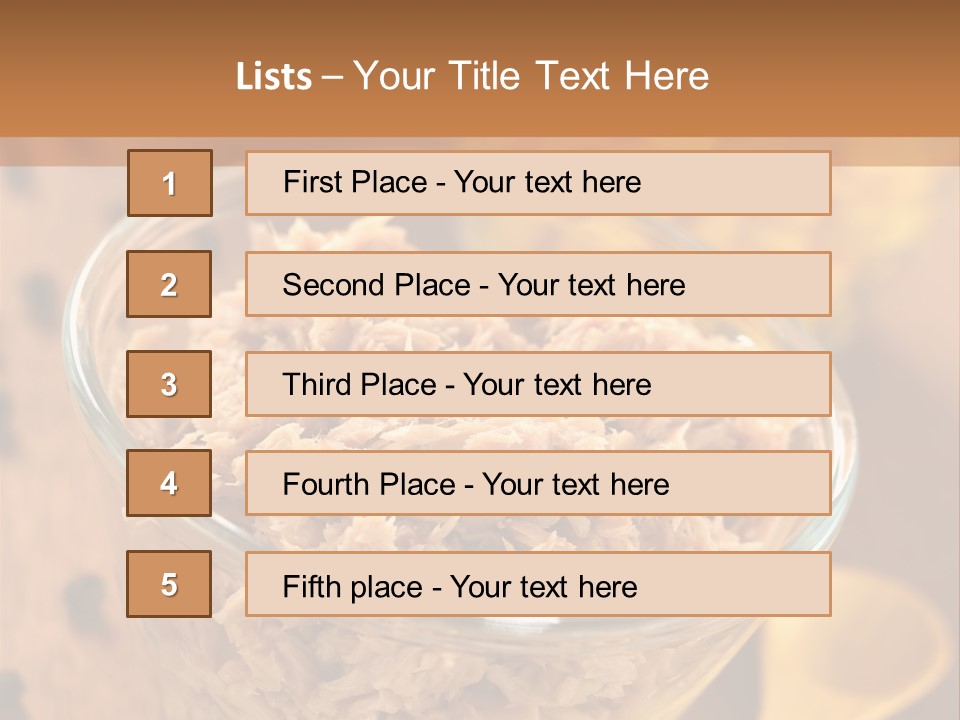Click the empty orange header band left of title
Image resolution: width=960 pixels, height=720 pixels.
pos(110,75)
